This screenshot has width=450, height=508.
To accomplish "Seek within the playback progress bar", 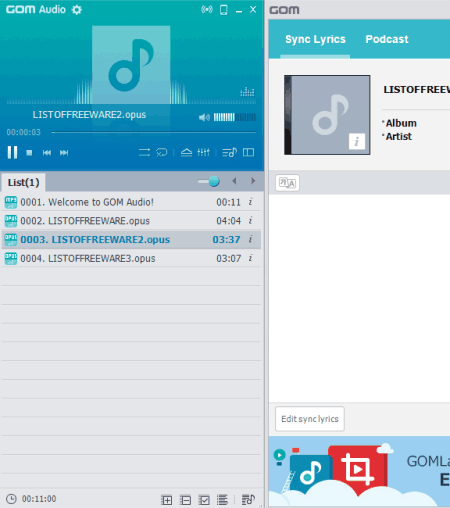I will tap(154, 132).
